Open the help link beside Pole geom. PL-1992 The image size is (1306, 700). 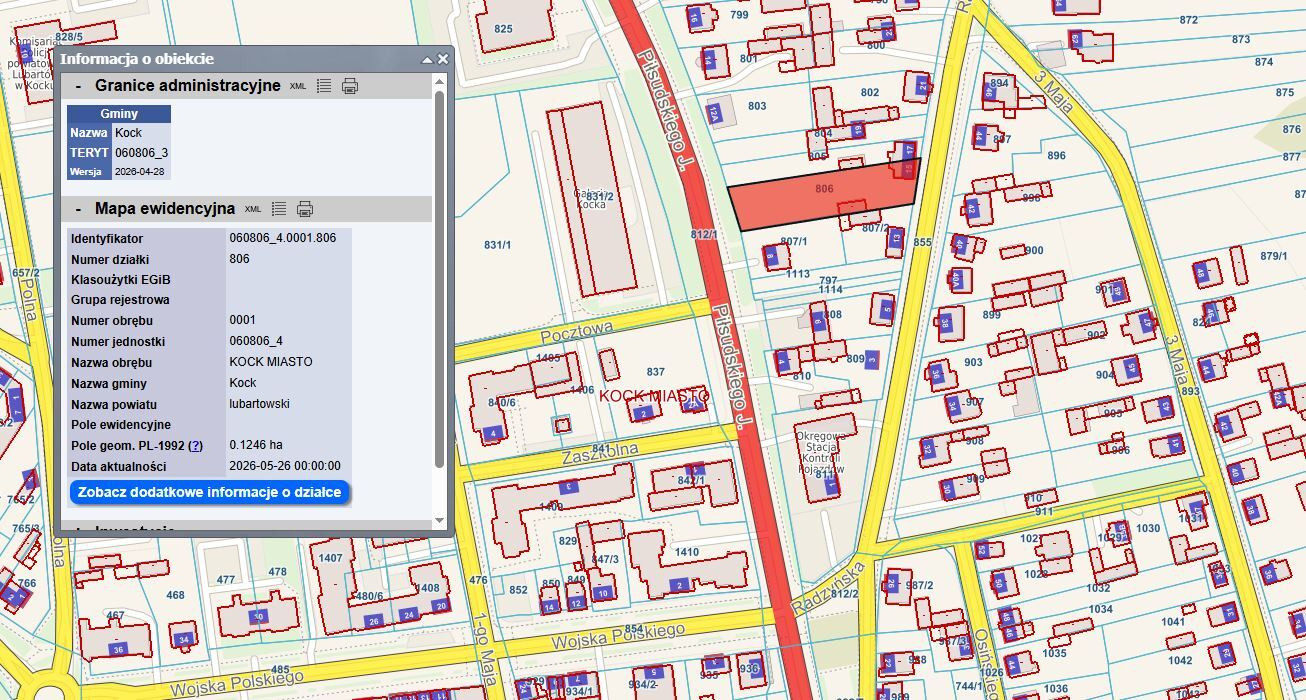coord(196,445)
